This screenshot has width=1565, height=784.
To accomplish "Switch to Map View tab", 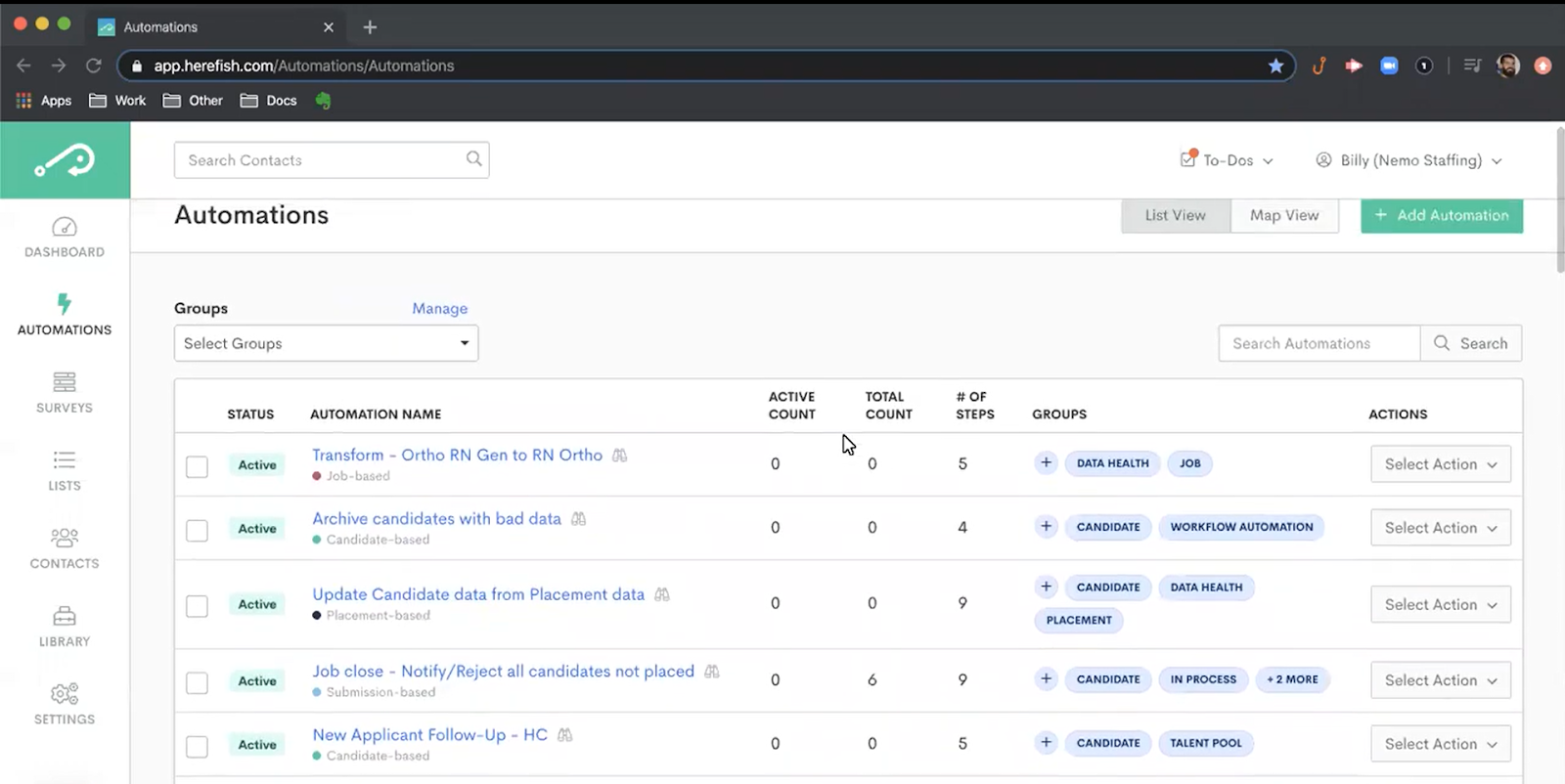I will pos(1283,215).
